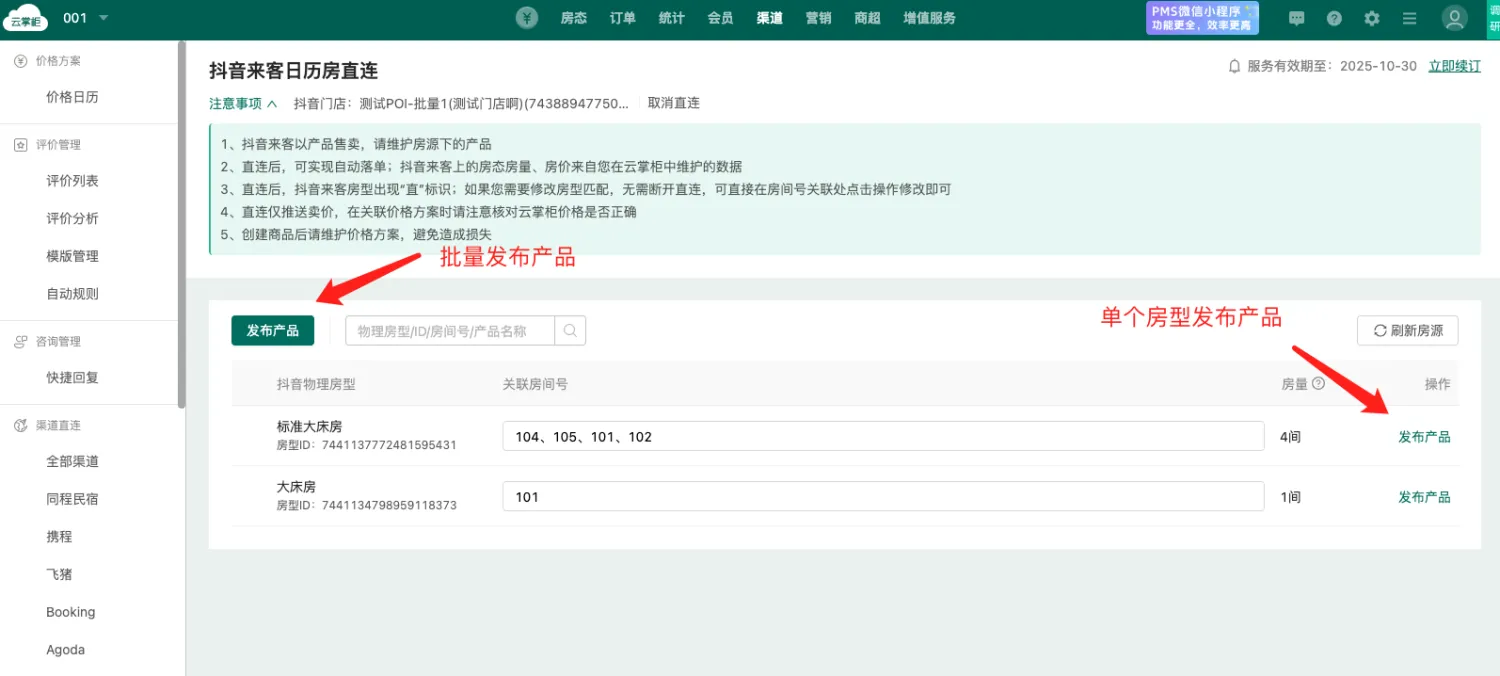The image size is (1500, 676).
Task: Click the 刷新房源 refresh button
Action: tap(1407, 331)
